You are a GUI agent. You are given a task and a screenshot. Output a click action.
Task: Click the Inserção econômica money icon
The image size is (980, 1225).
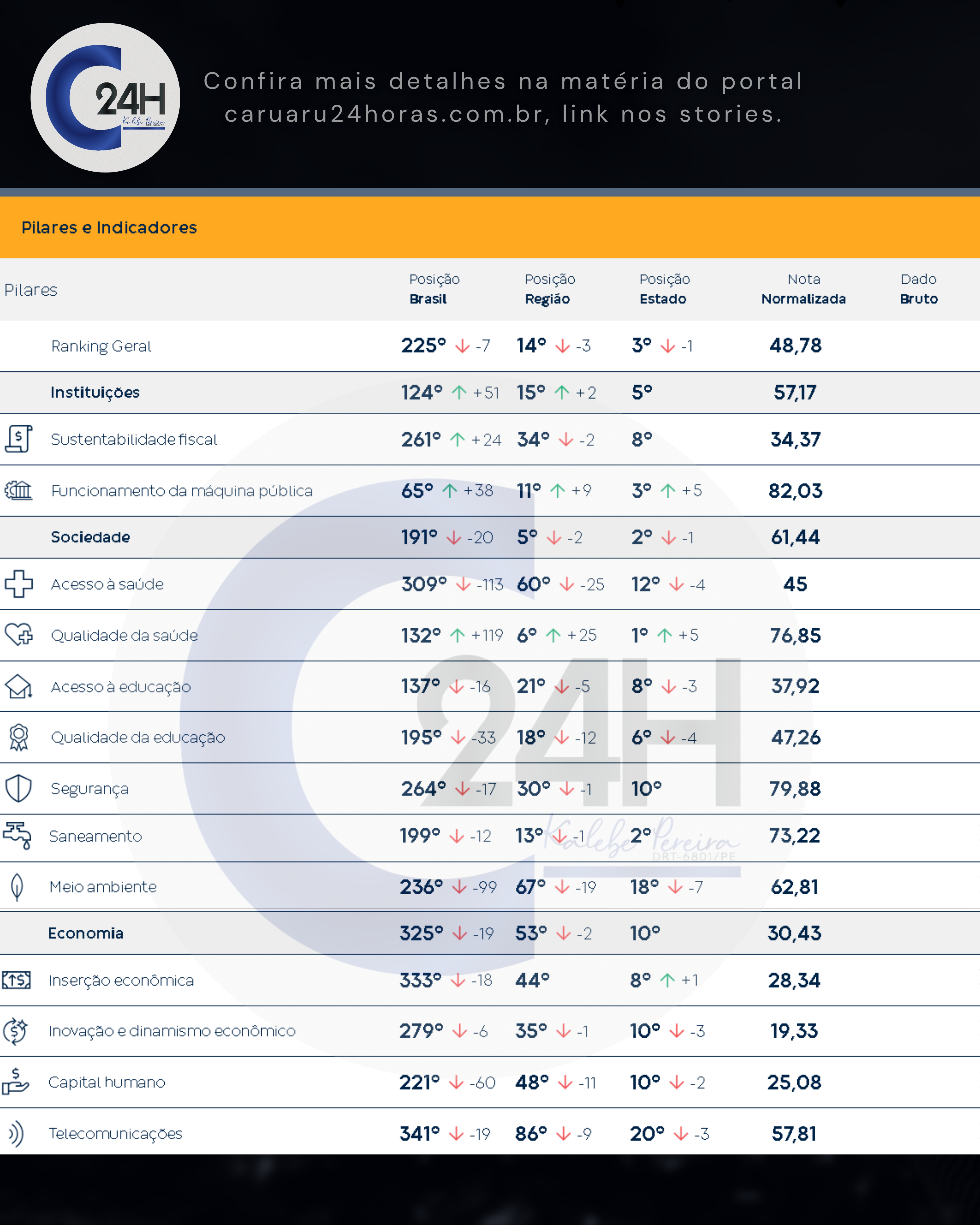point(17,980)
